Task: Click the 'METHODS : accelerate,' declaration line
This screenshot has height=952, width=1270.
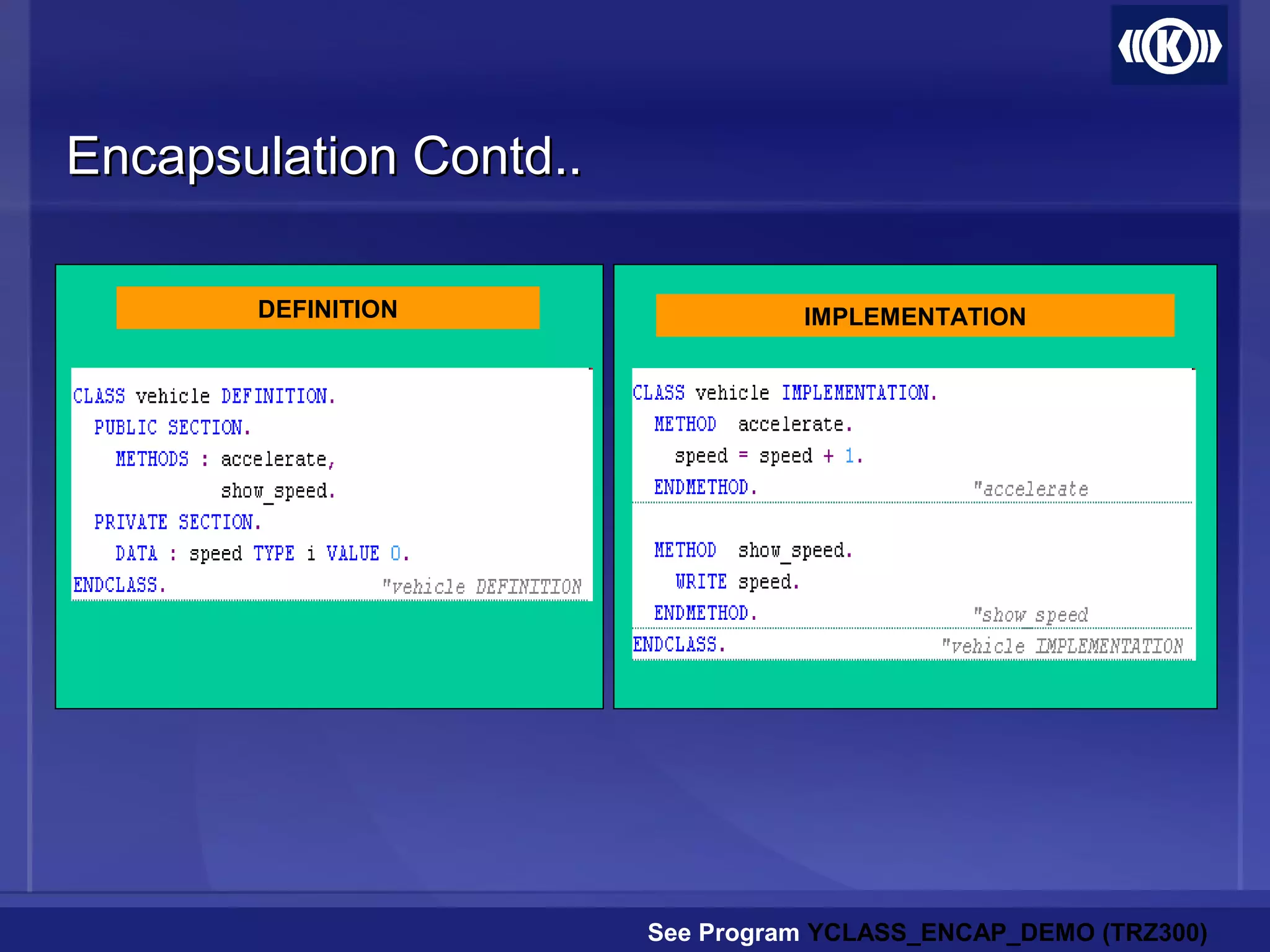Action: tap(224, 459)
